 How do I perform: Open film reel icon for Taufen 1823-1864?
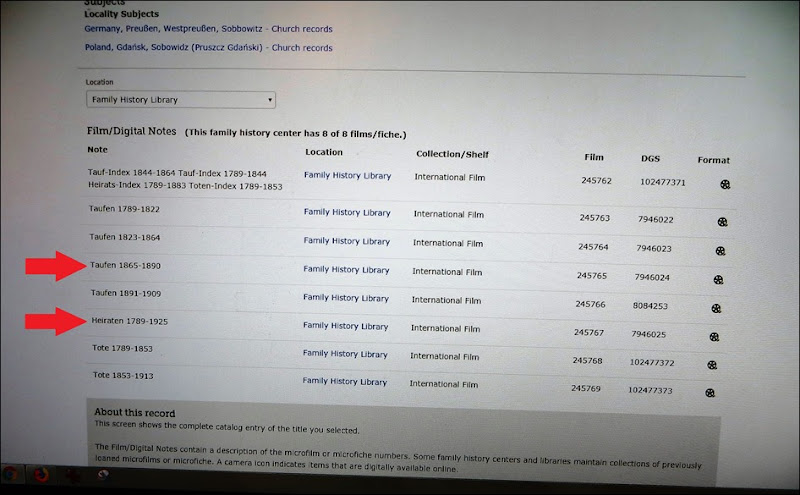tap(720, 251)
